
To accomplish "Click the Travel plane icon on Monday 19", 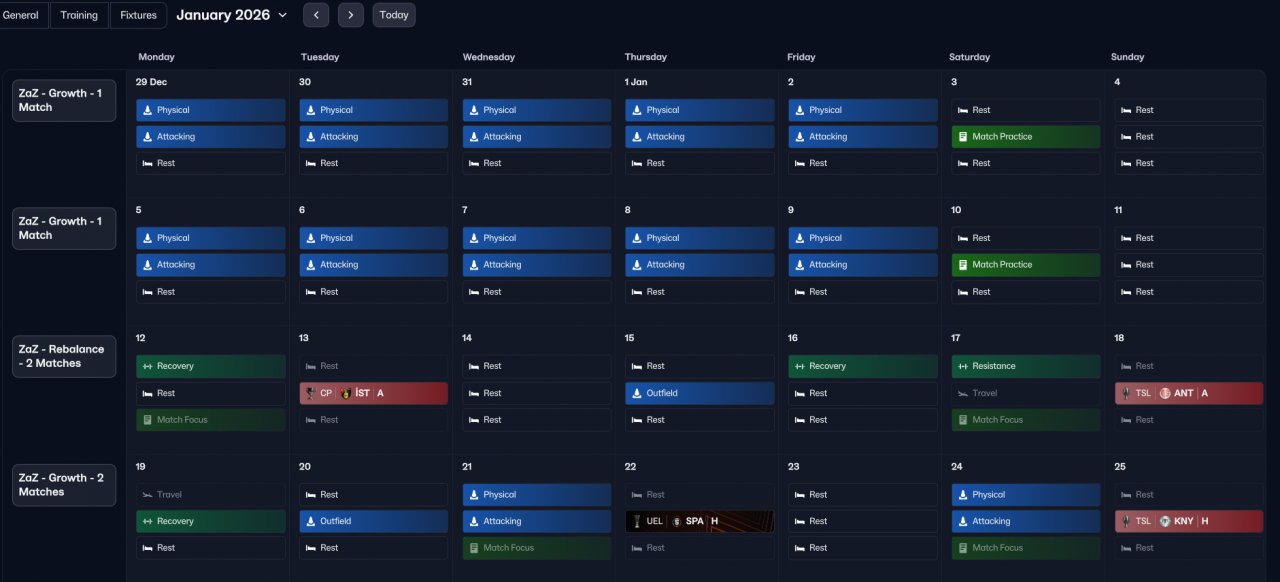I will tap(146, 495).
